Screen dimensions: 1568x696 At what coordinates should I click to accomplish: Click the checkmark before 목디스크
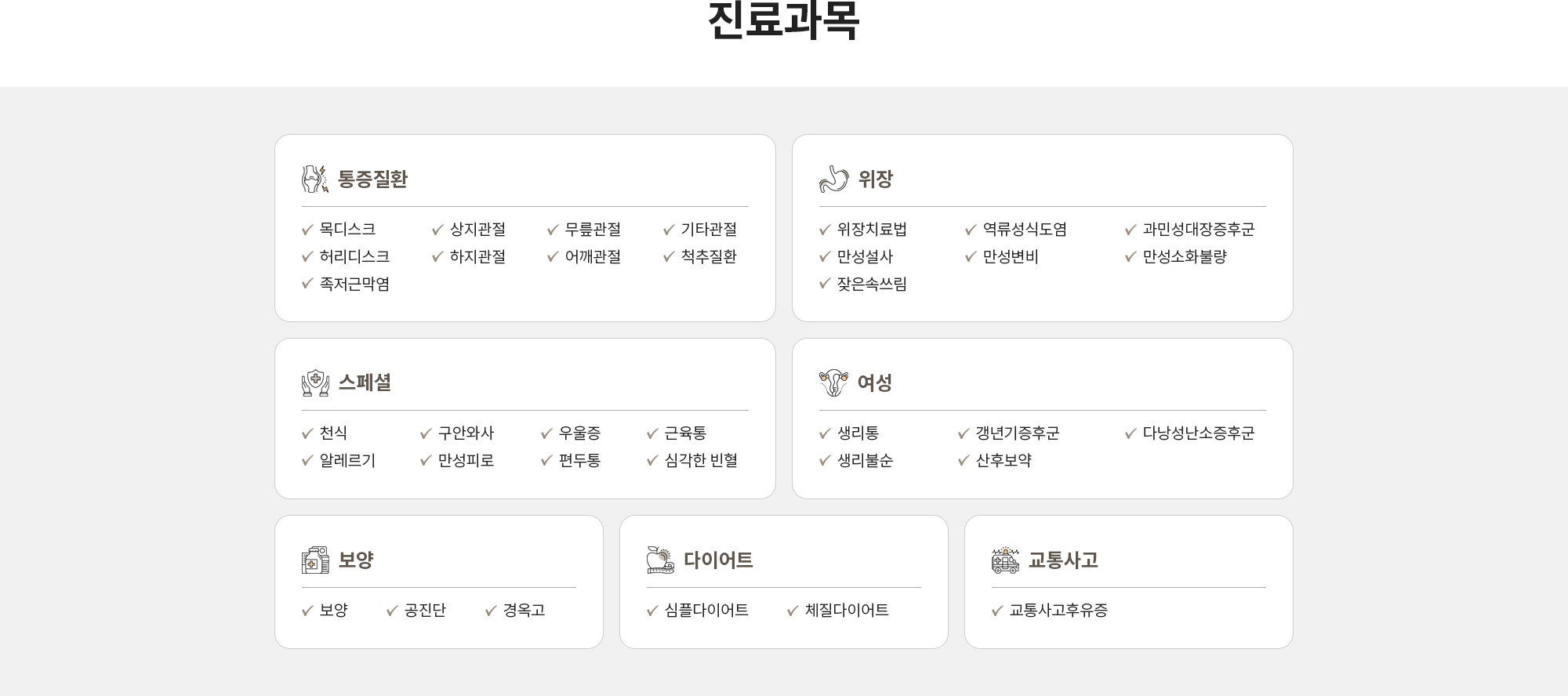point(307,230)
